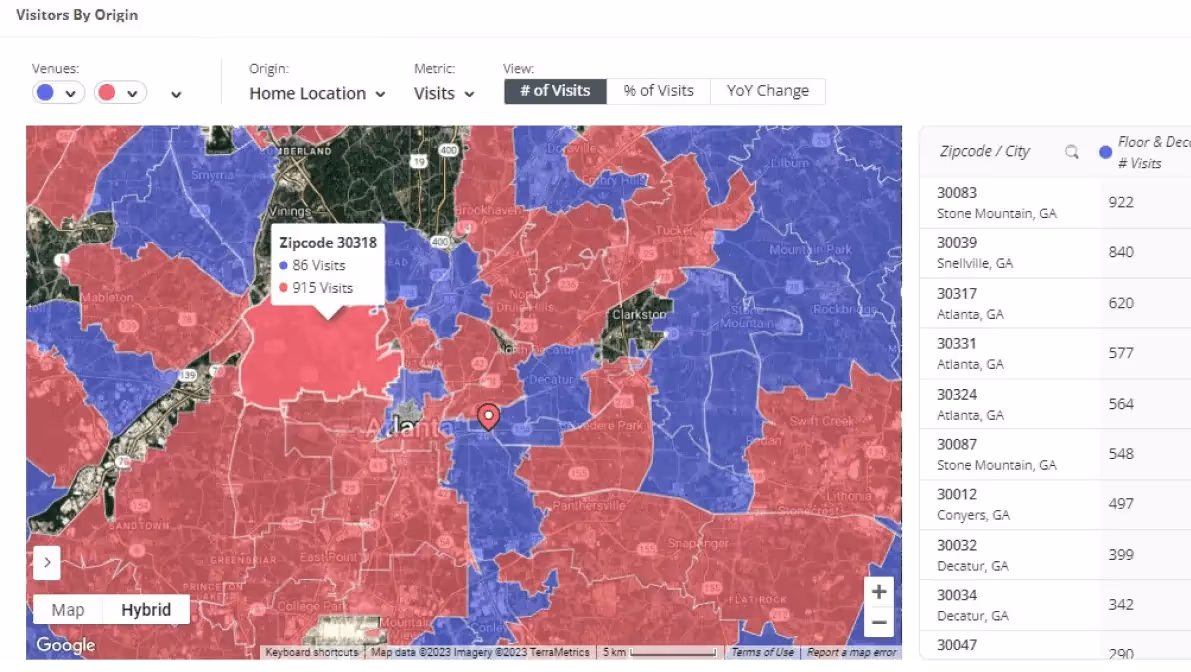Click the Clarkston label on the map
The image size is (1191, 672).
pos(639,314)
